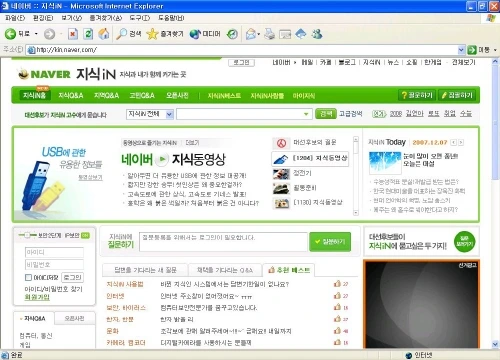500x360 pixels.
Task: Switch to 채택을 기다리는 Q&A tab
Action: click(225, 270)
